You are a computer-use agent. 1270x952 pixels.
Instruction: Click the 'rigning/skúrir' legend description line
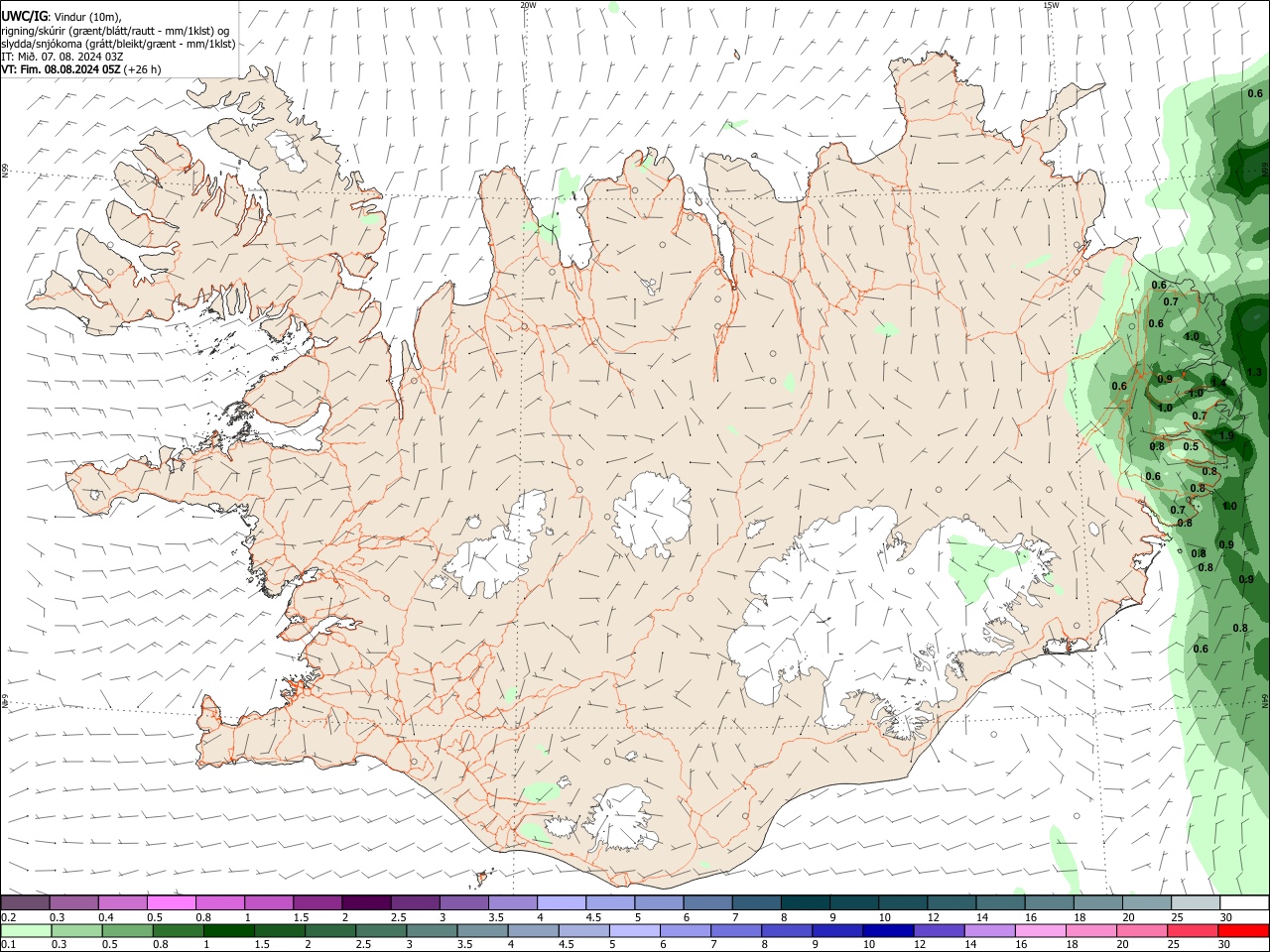tap(115, 31)
